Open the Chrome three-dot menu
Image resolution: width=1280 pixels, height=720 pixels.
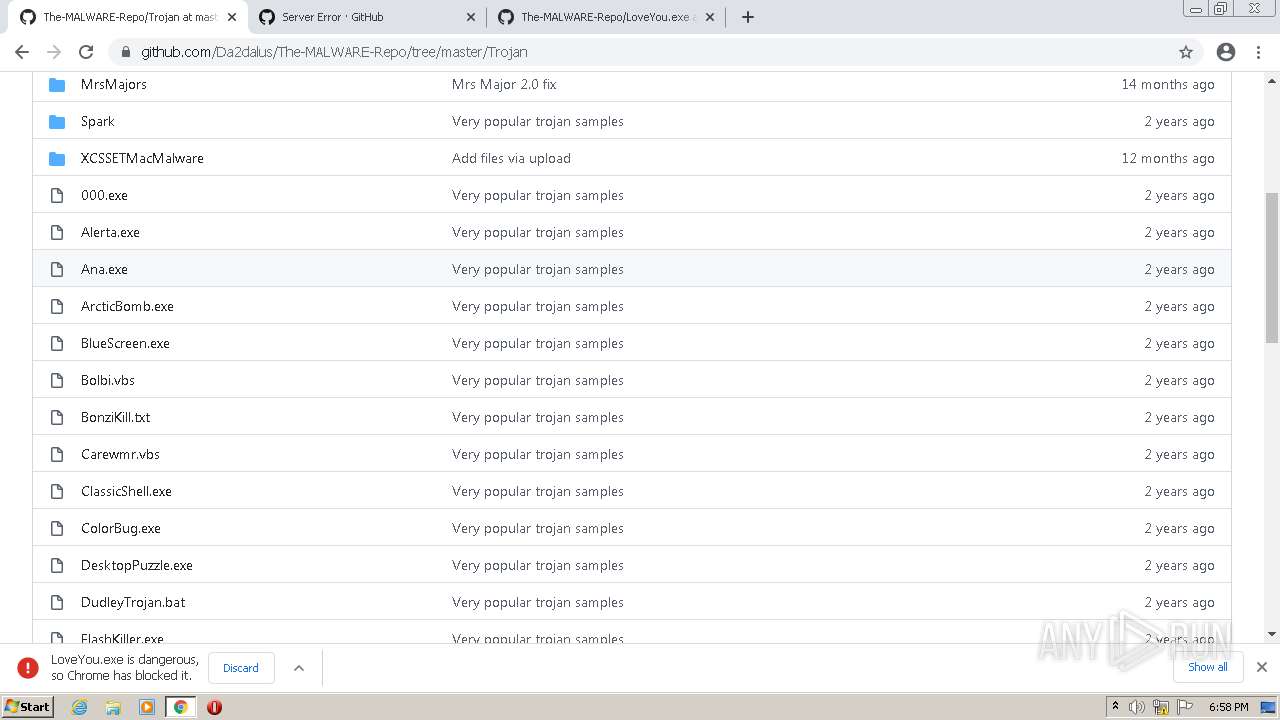1258,52
